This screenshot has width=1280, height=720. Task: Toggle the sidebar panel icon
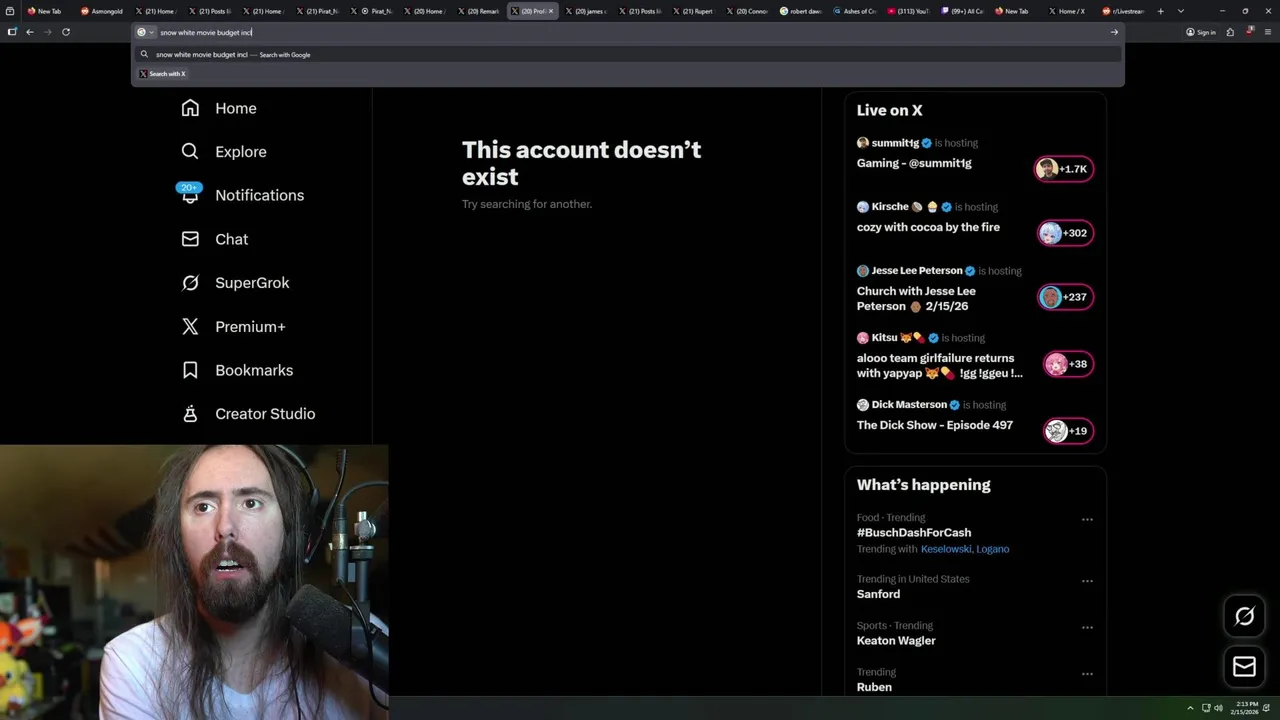12,32
